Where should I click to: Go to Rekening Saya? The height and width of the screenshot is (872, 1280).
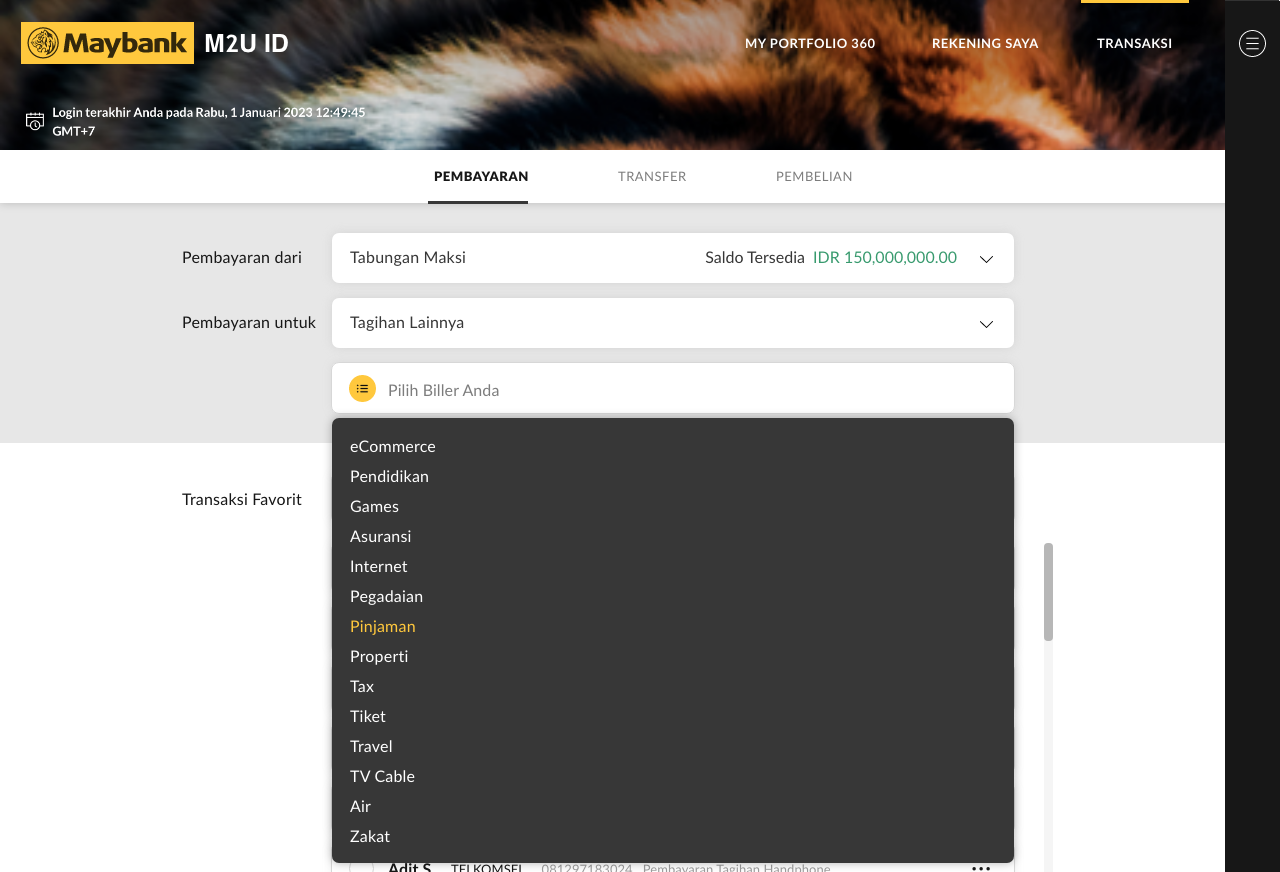click(x=985, y=44)
